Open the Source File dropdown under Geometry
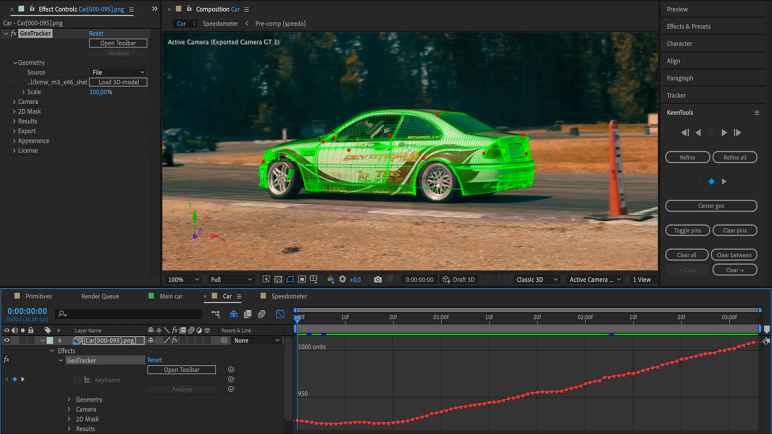772x434 pixels. (117, 72)
